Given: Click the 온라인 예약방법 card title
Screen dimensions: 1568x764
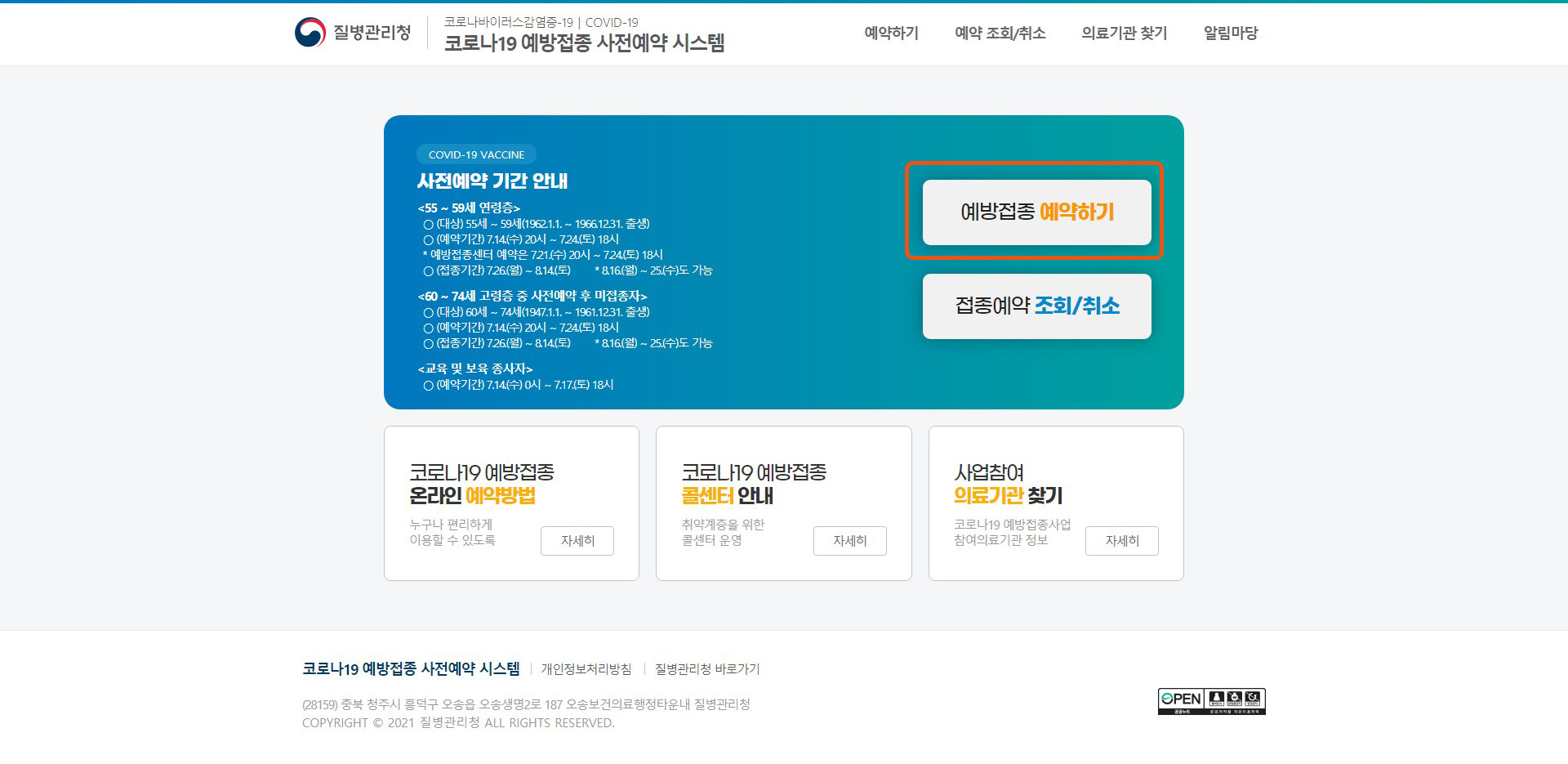Looking at the screenshot, I should pyautogui.click(x=482, y=484).
